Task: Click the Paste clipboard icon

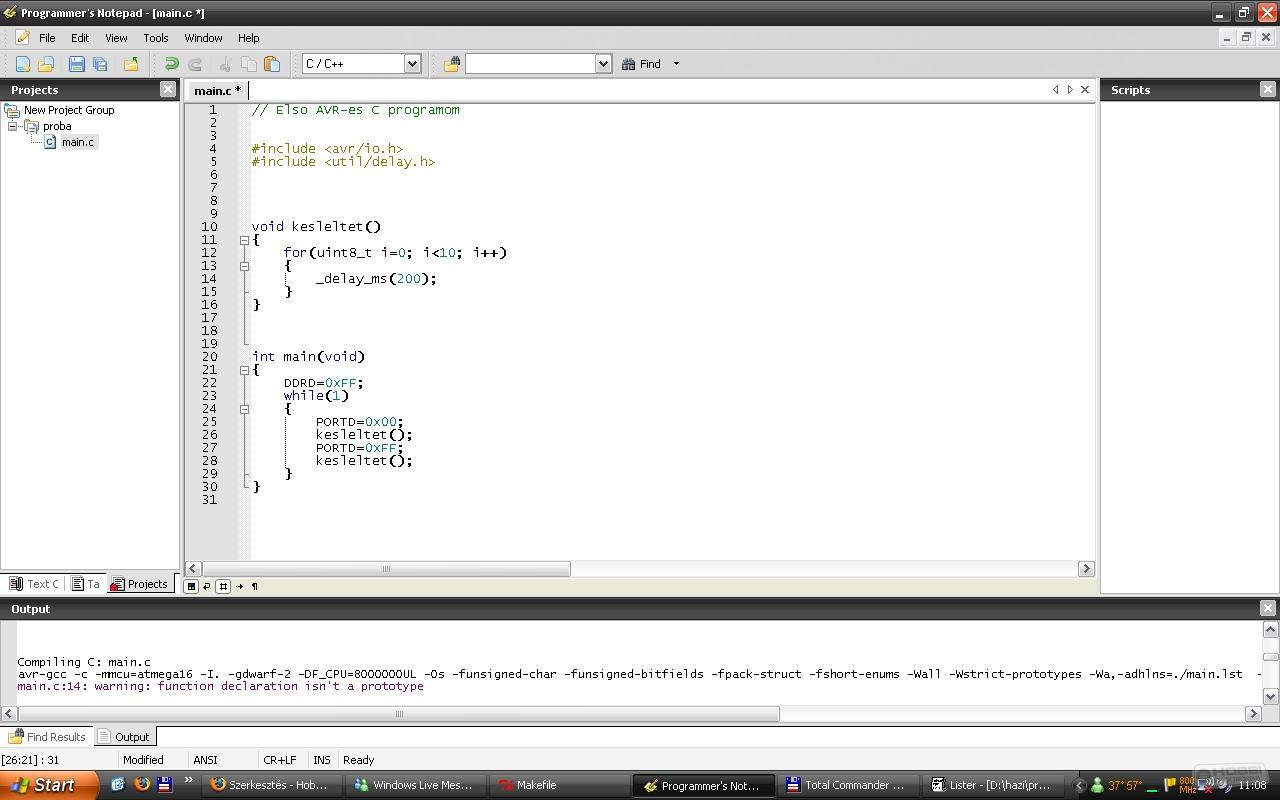Action: [x=272, y=64]
